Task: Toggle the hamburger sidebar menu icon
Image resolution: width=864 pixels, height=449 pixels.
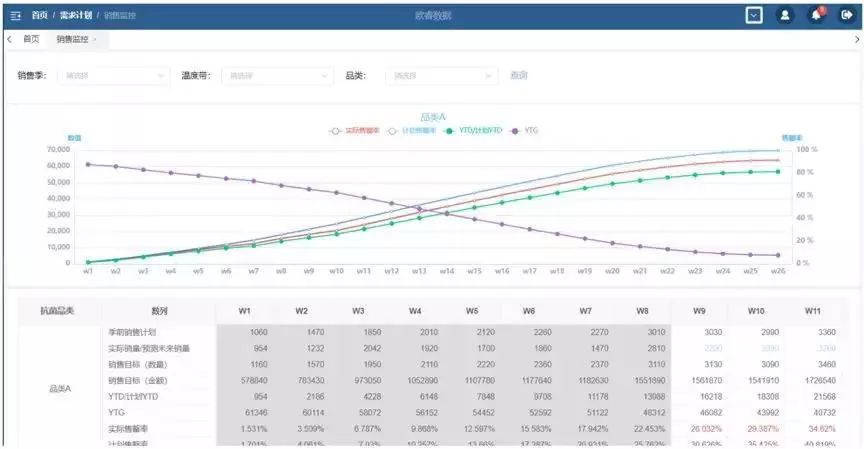Action: pos(15,16)
